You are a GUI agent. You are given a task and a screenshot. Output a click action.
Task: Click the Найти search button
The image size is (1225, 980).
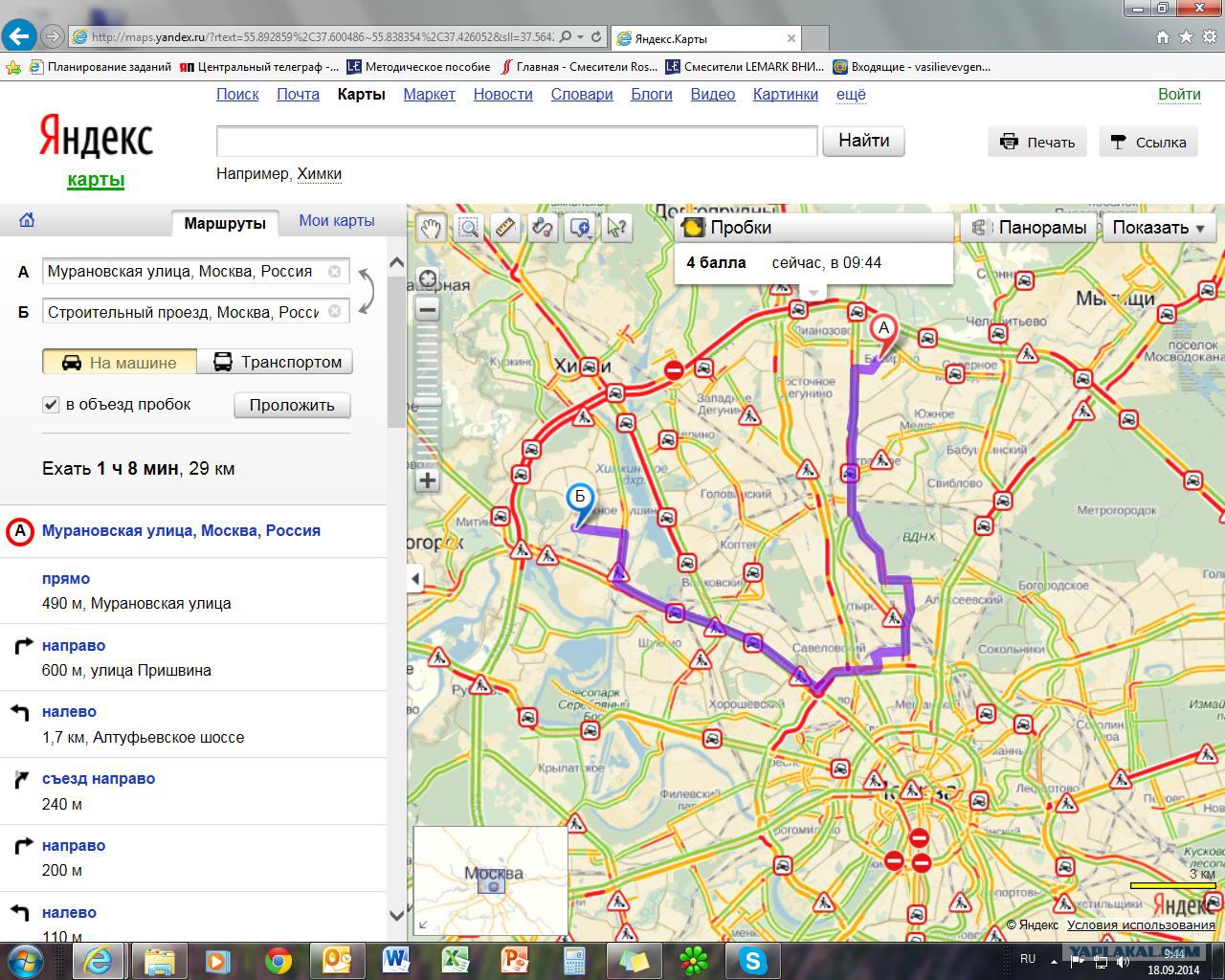[x=864, y=141]
